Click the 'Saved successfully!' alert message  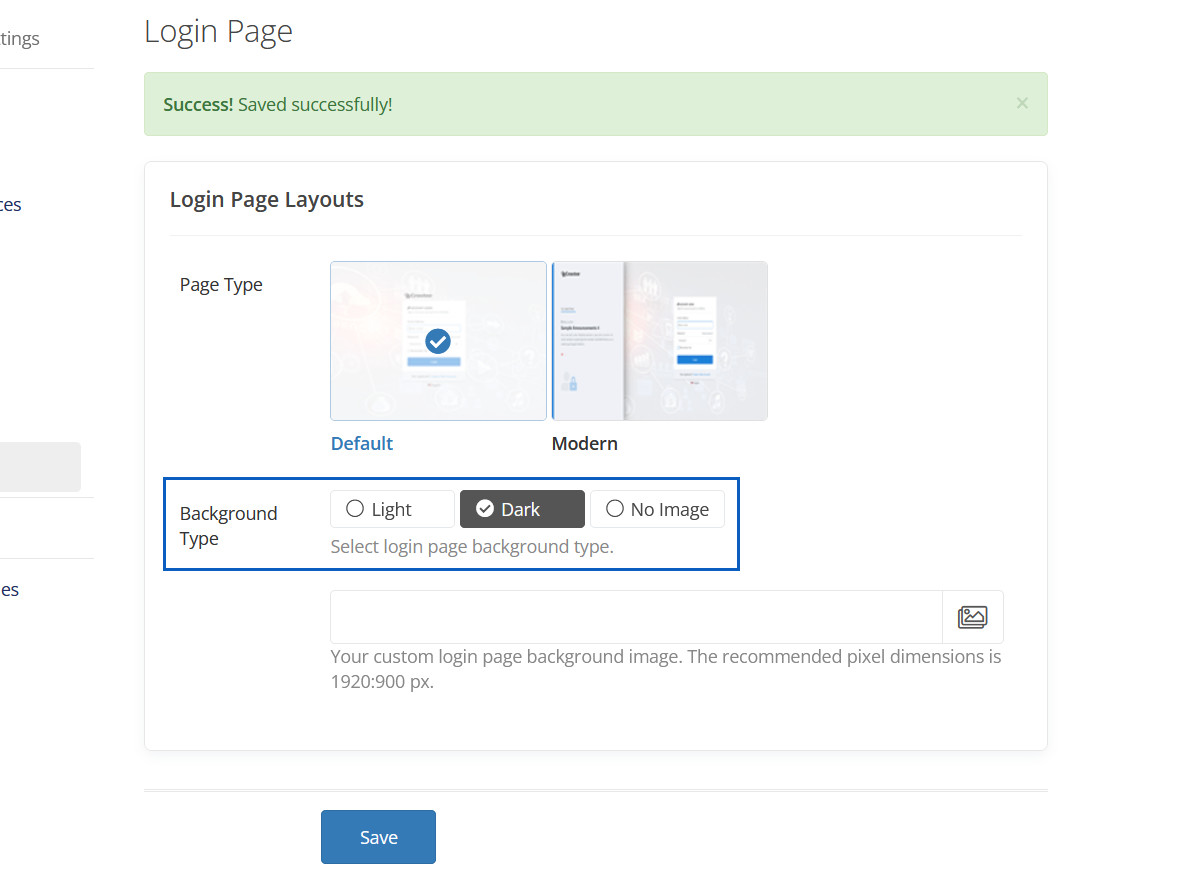(x=314, y=104)
